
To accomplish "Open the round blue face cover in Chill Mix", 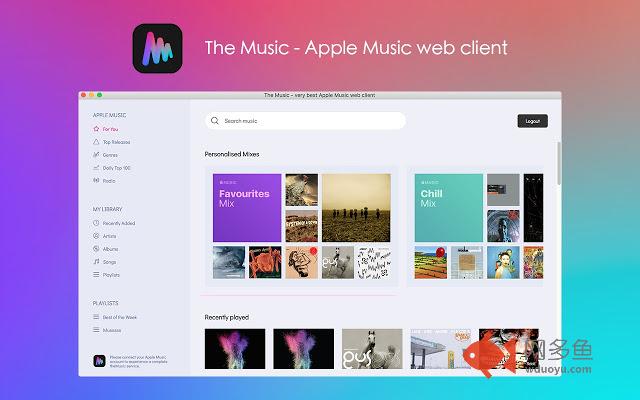I will coord(503,226).
